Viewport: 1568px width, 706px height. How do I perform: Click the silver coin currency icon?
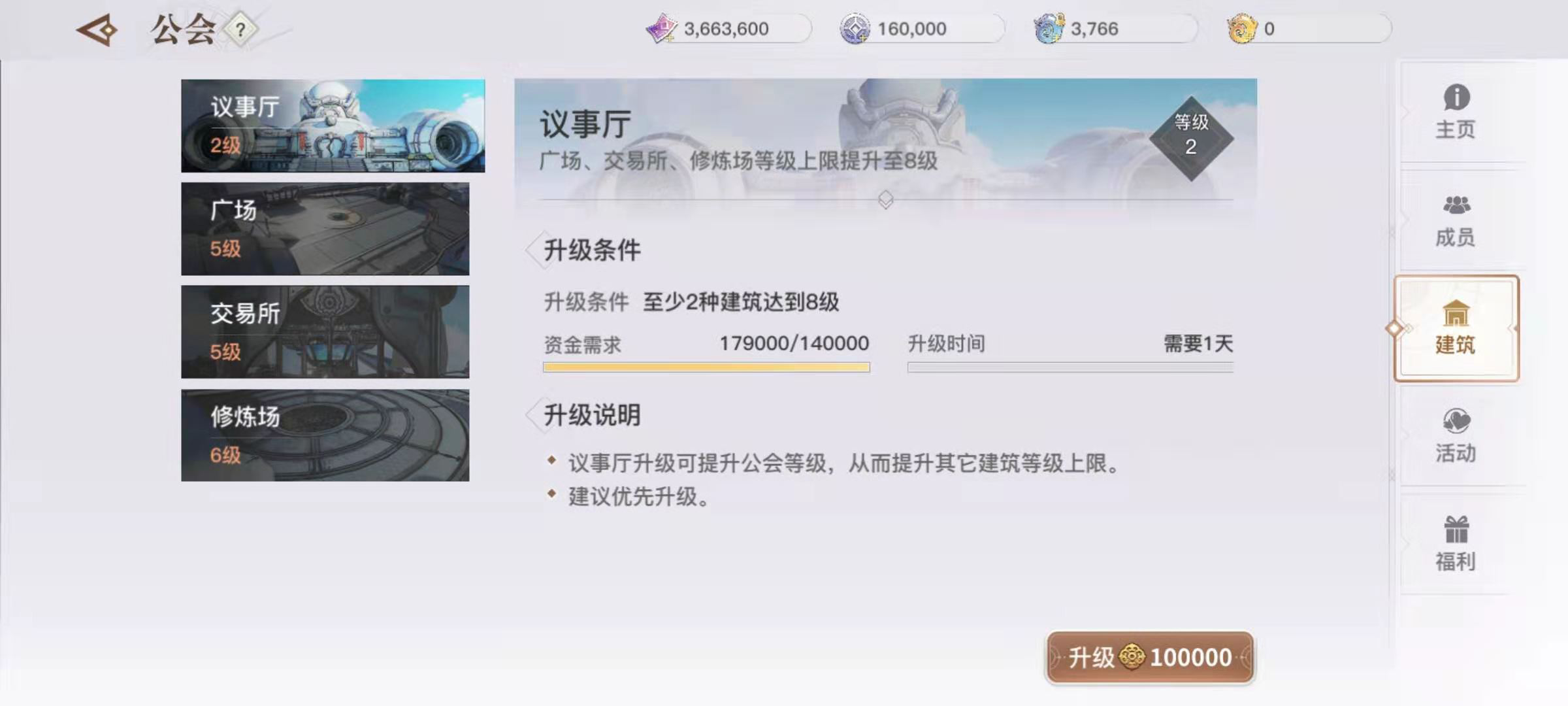click(x=855, y=29)
